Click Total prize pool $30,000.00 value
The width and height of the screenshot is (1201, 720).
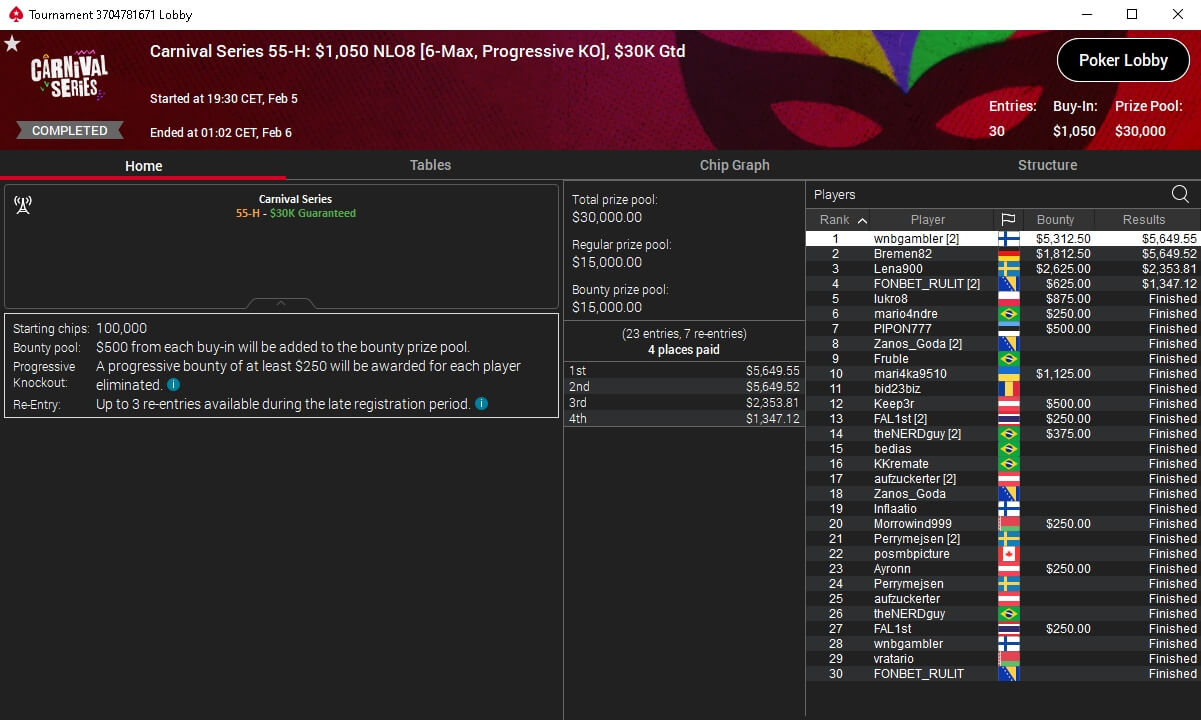(x=607, y=217)
